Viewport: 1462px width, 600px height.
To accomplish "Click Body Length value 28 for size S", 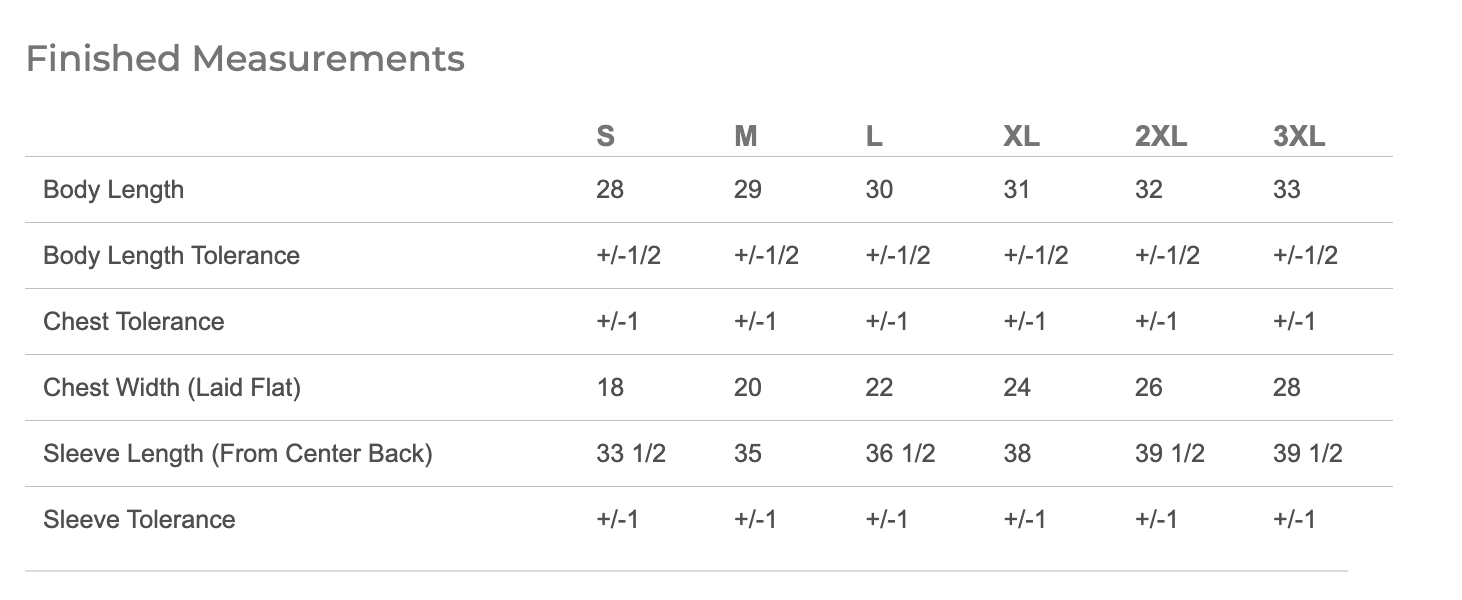I will coord(609,190).
